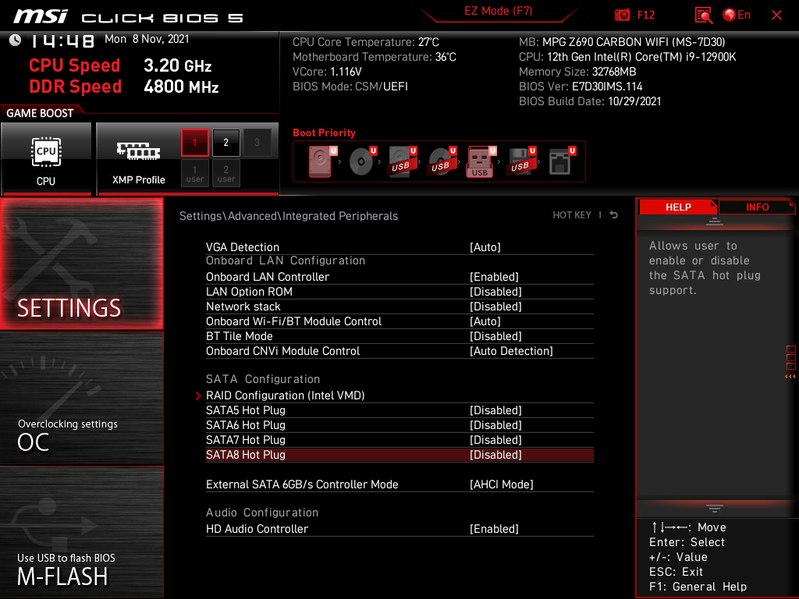Open the SETTINGS panel
The height and width of the screenshot is (599, 799).
(x=82, y=263)
